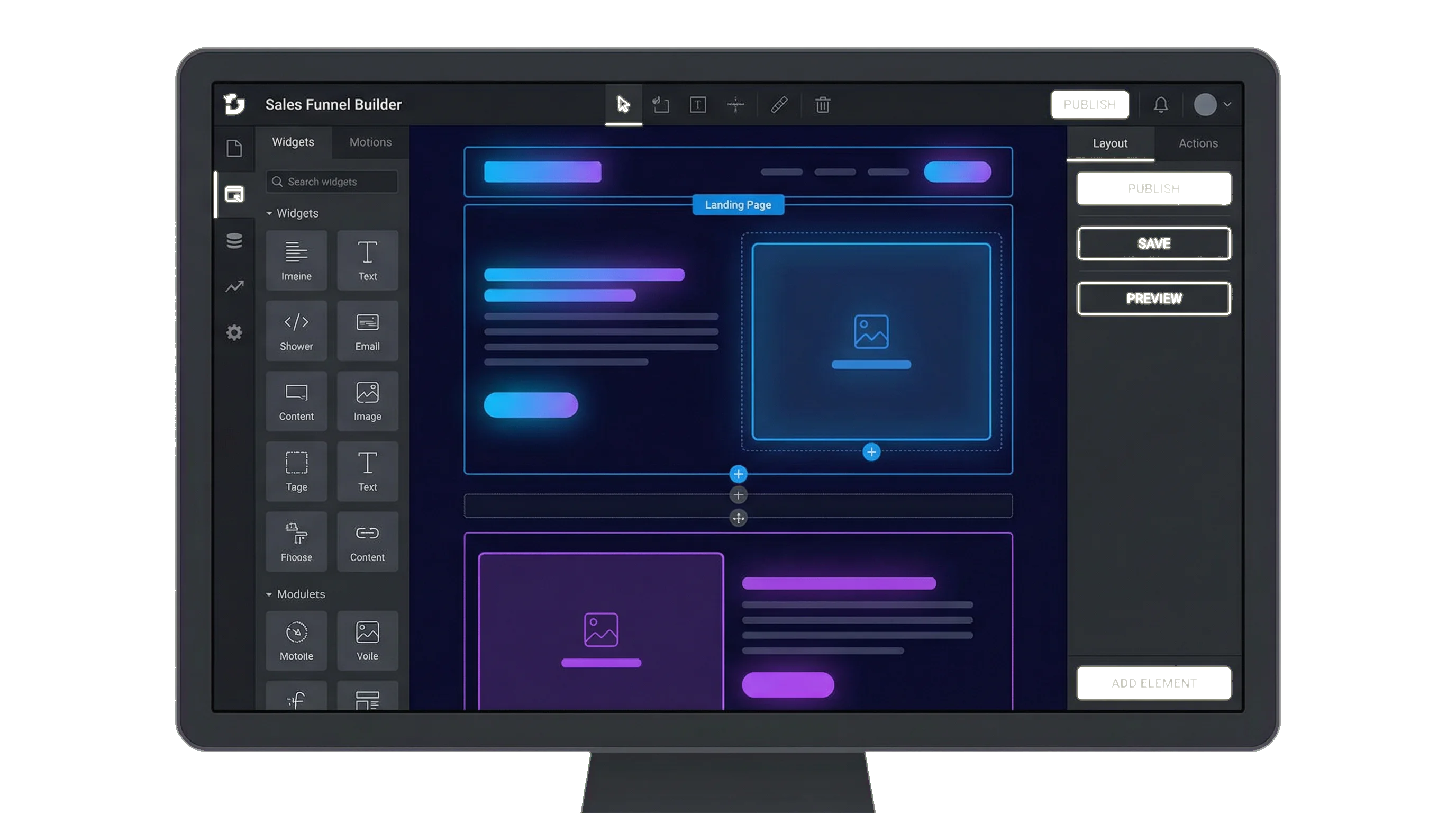Click the Search widgets field

pos(332,182)
